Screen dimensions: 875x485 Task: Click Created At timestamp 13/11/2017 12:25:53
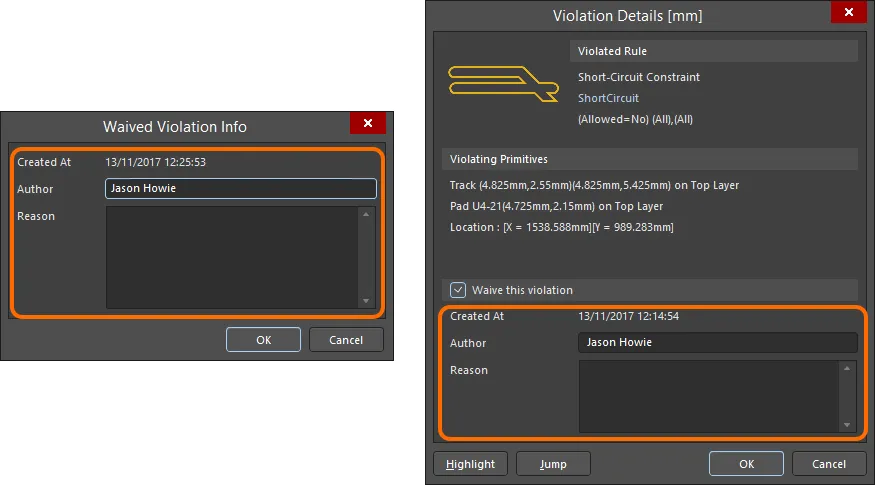point(155,162)
